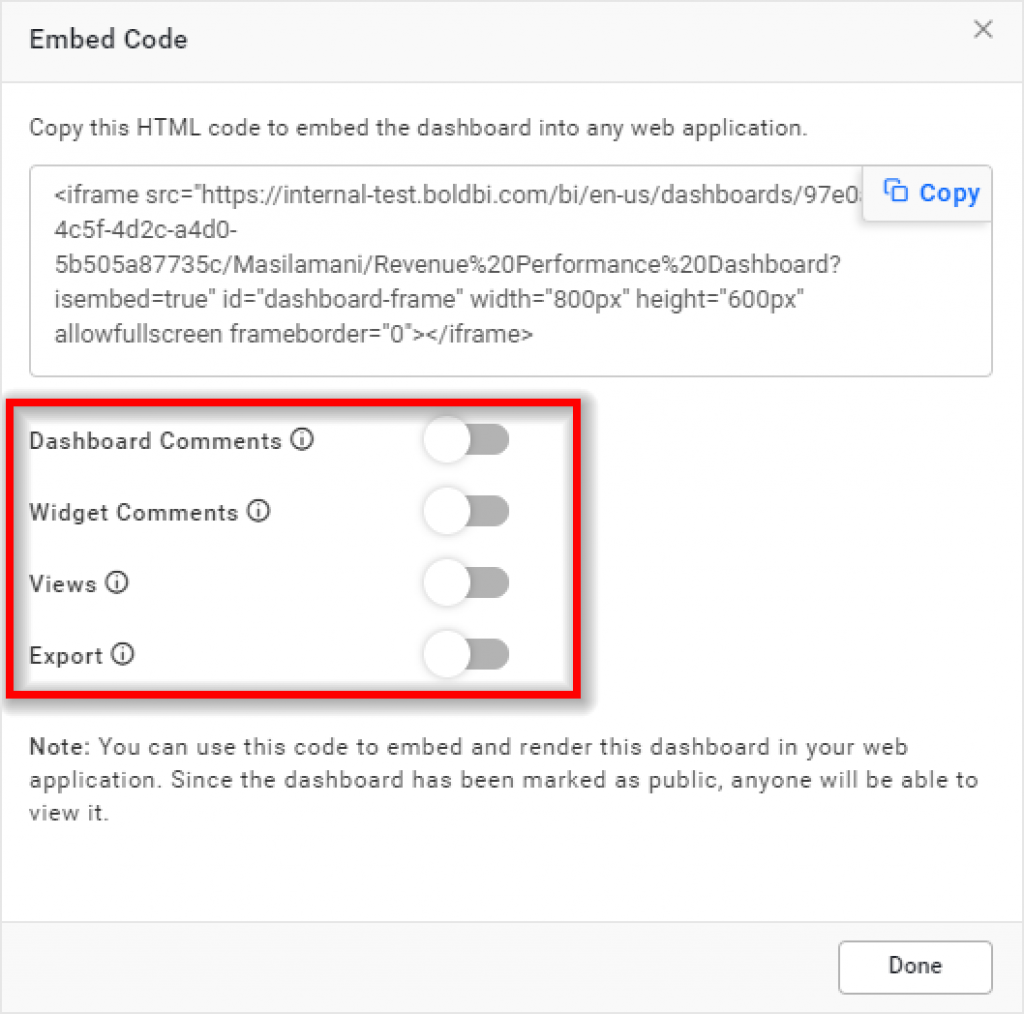Select the dashboard URL in the iframe code

click(500, 195)
